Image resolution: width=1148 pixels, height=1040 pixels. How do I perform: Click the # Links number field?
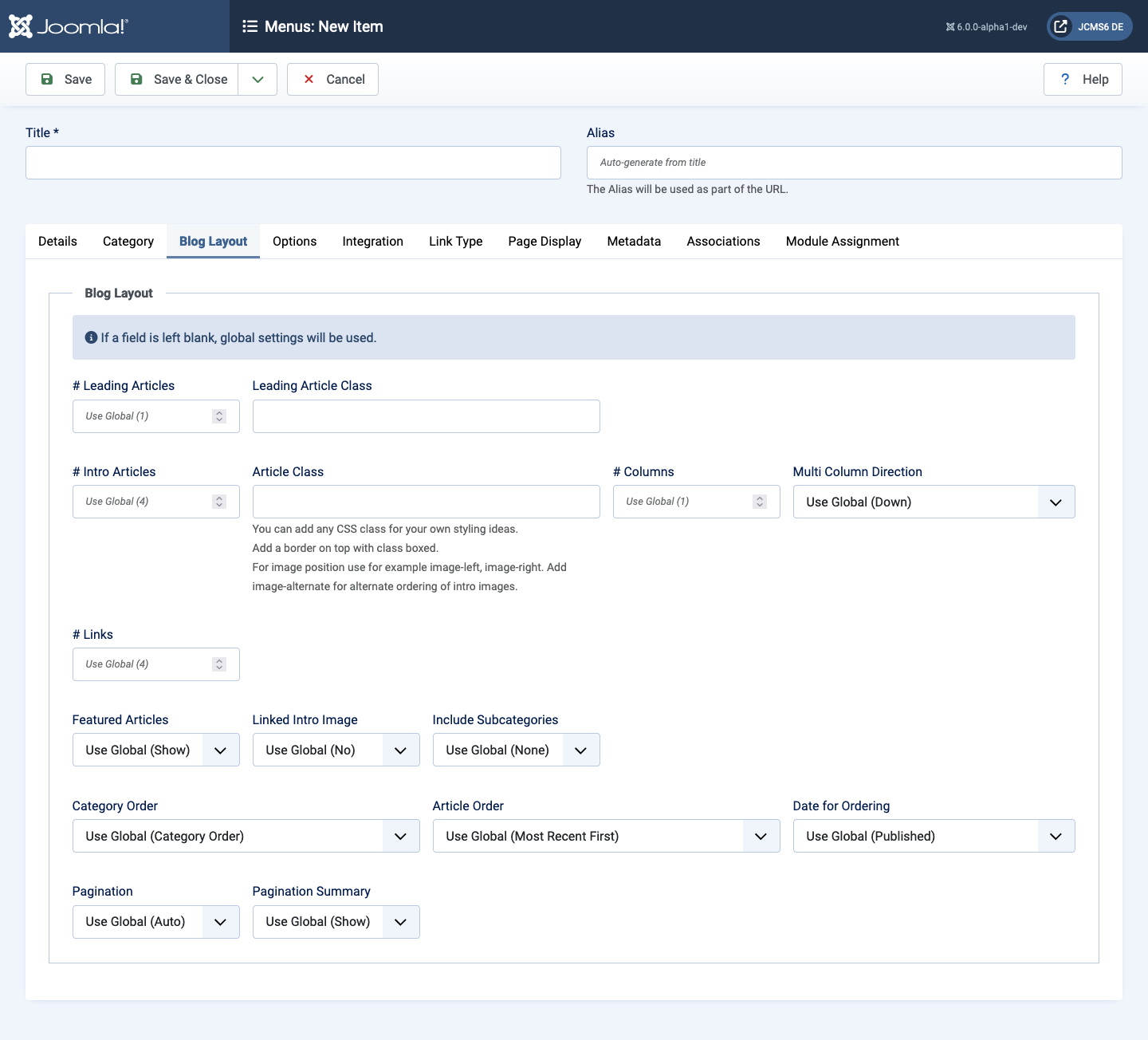pyautogui.click(x=156, y=664)
